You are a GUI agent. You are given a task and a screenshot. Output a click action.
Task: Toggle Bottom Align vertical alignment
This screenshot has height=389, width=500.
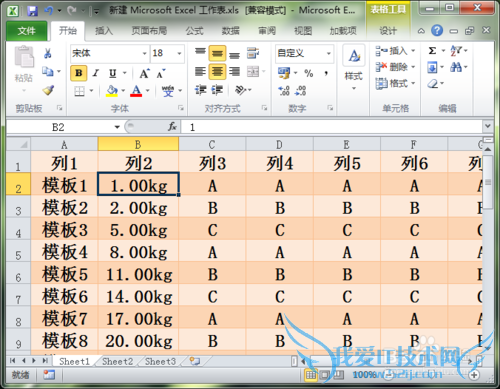tap(234, 55)
